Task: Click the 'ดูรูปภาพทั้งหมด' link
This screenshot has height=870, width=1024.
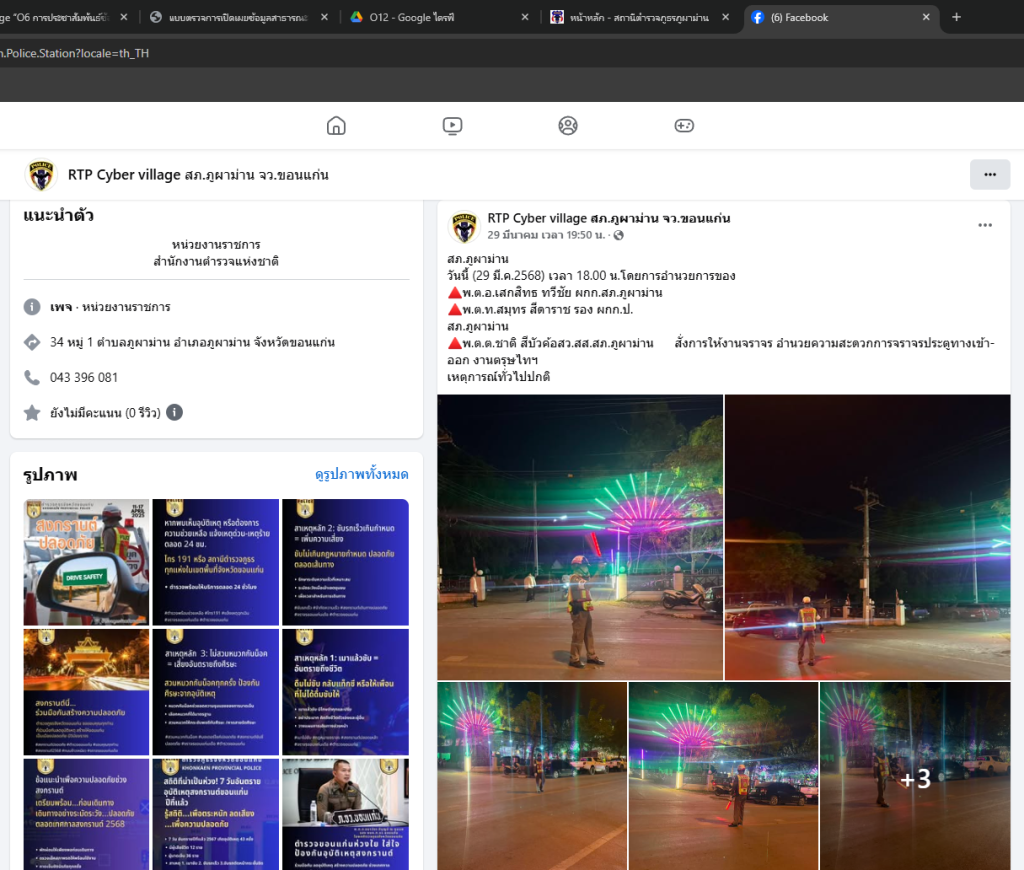Action: point(361,474)
